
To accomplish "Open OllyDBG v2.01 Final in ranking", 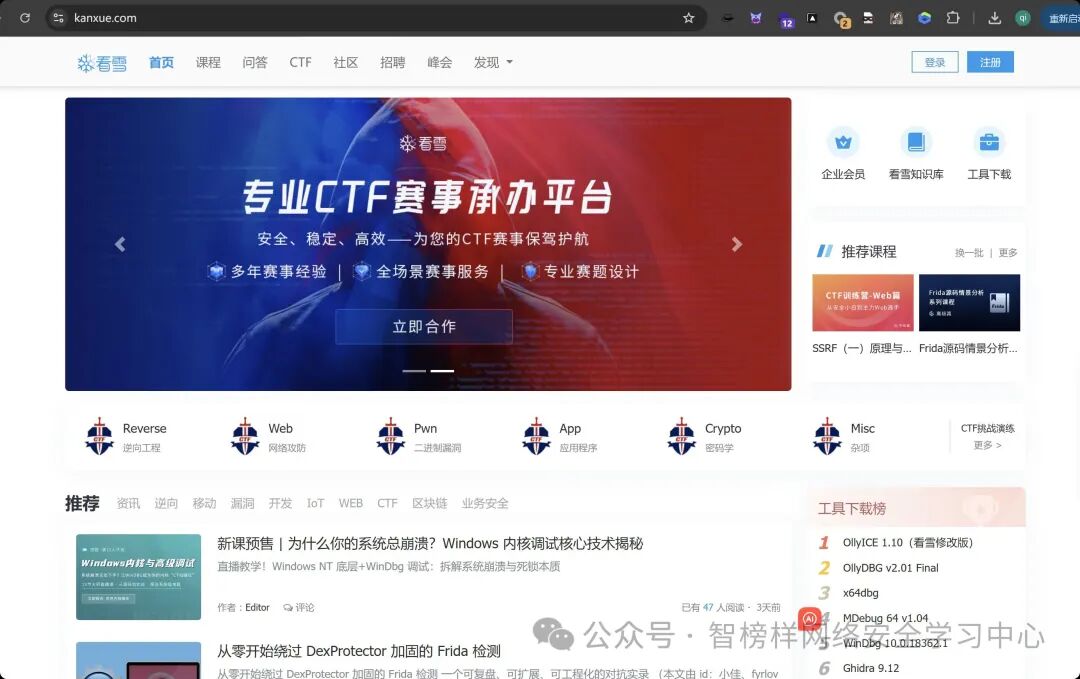I will click(891, 568).
